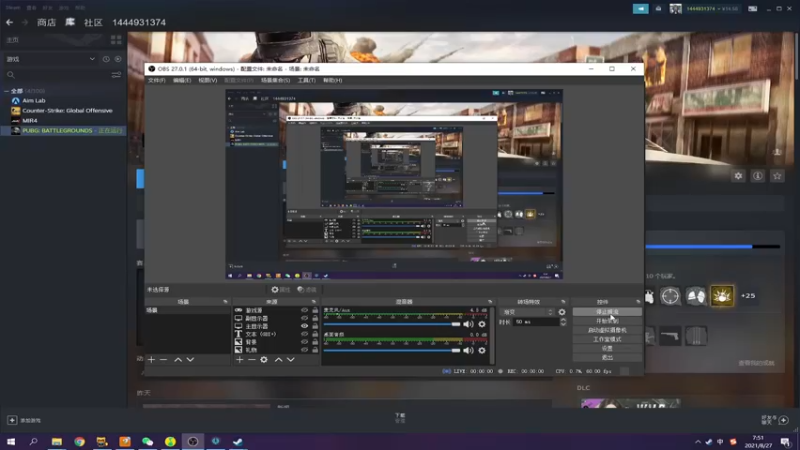The image size is (800, 450).
Task: Toggle visibility eye of 背景 source
Action: point(305,342)
